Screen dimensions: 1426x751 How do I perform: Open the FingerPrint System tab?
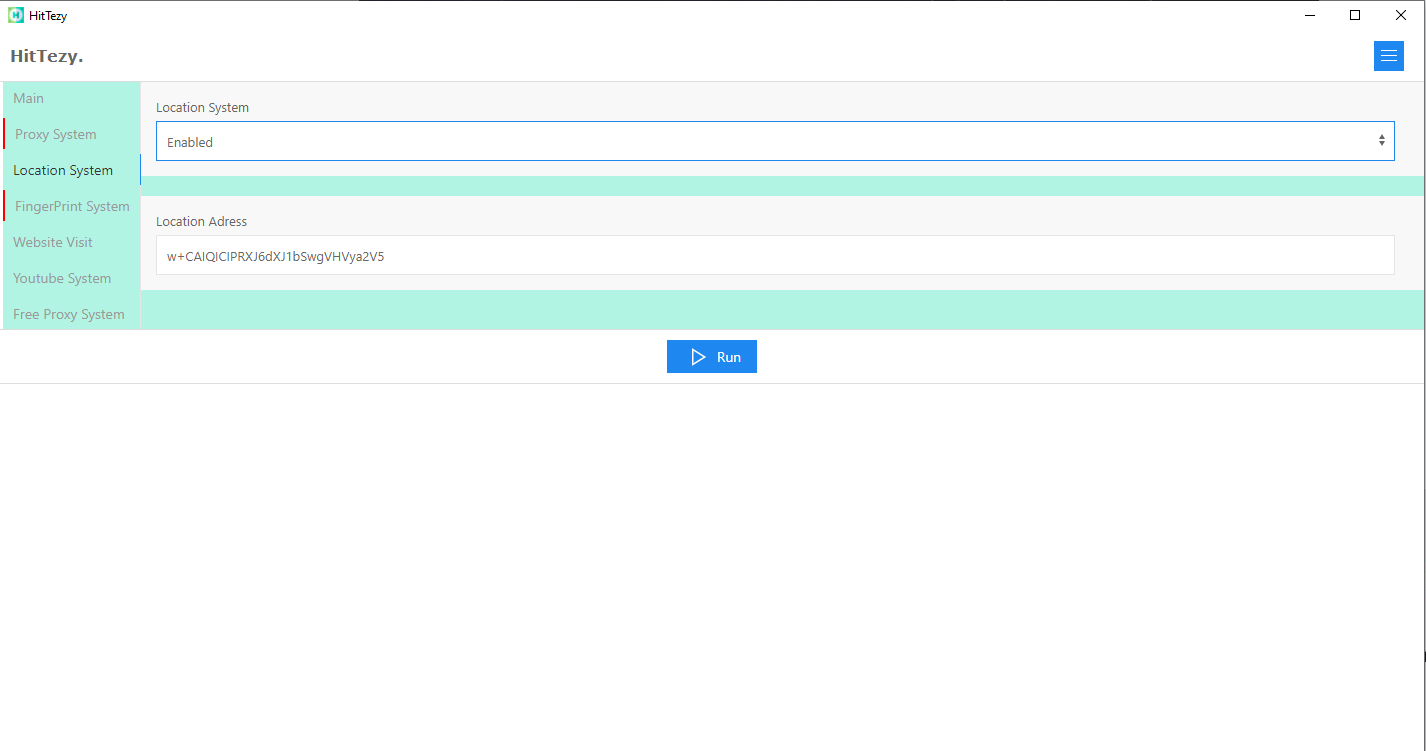tap(71, 206)
